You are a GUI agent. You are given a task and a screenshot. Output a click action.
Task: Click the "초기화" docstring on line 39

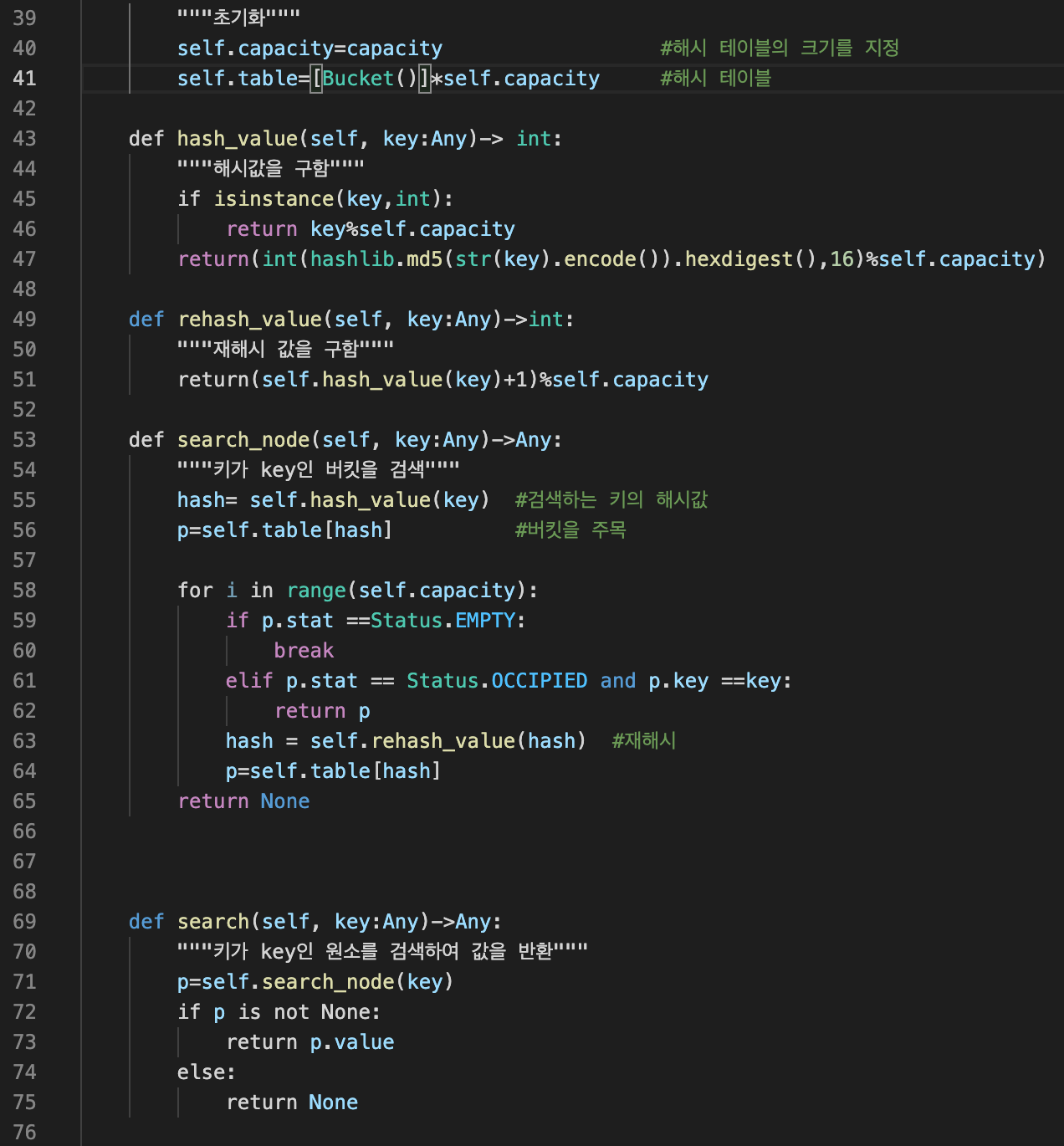click(238, 18)
